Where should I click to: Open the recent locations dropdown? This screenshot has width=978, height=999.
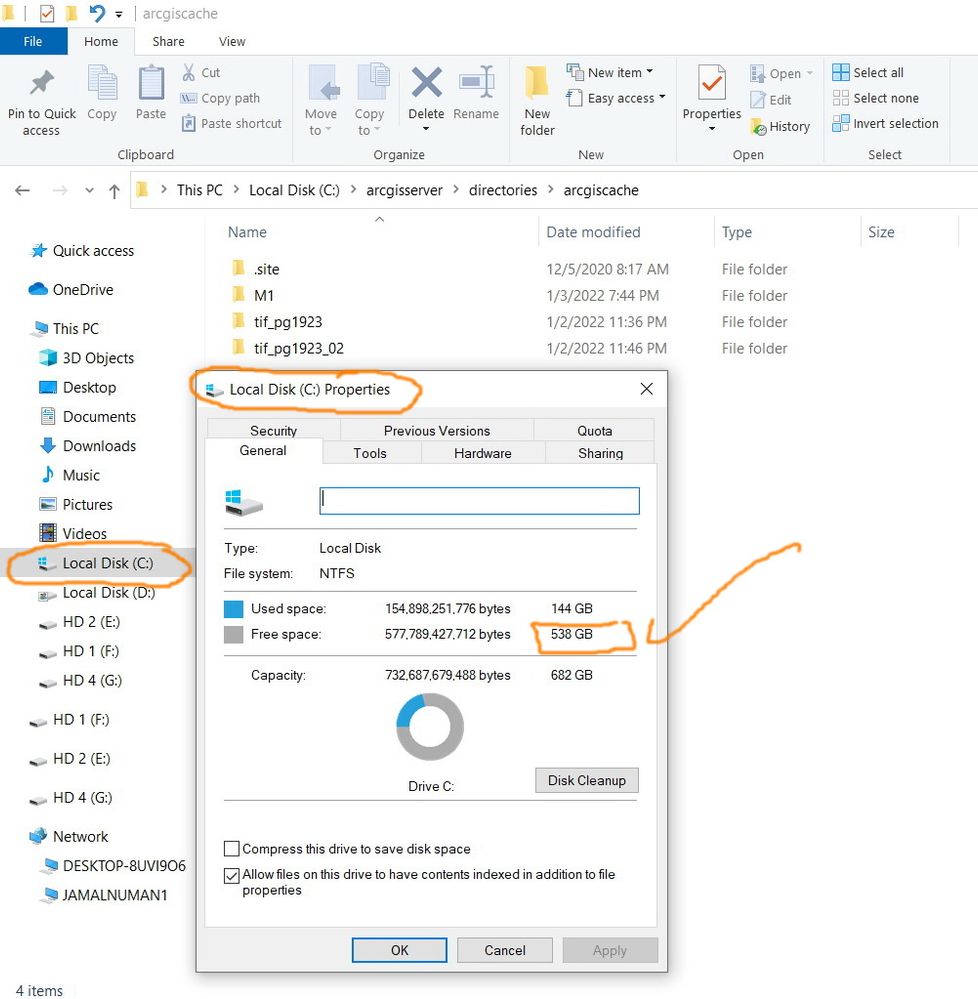(x=89, y=190)
